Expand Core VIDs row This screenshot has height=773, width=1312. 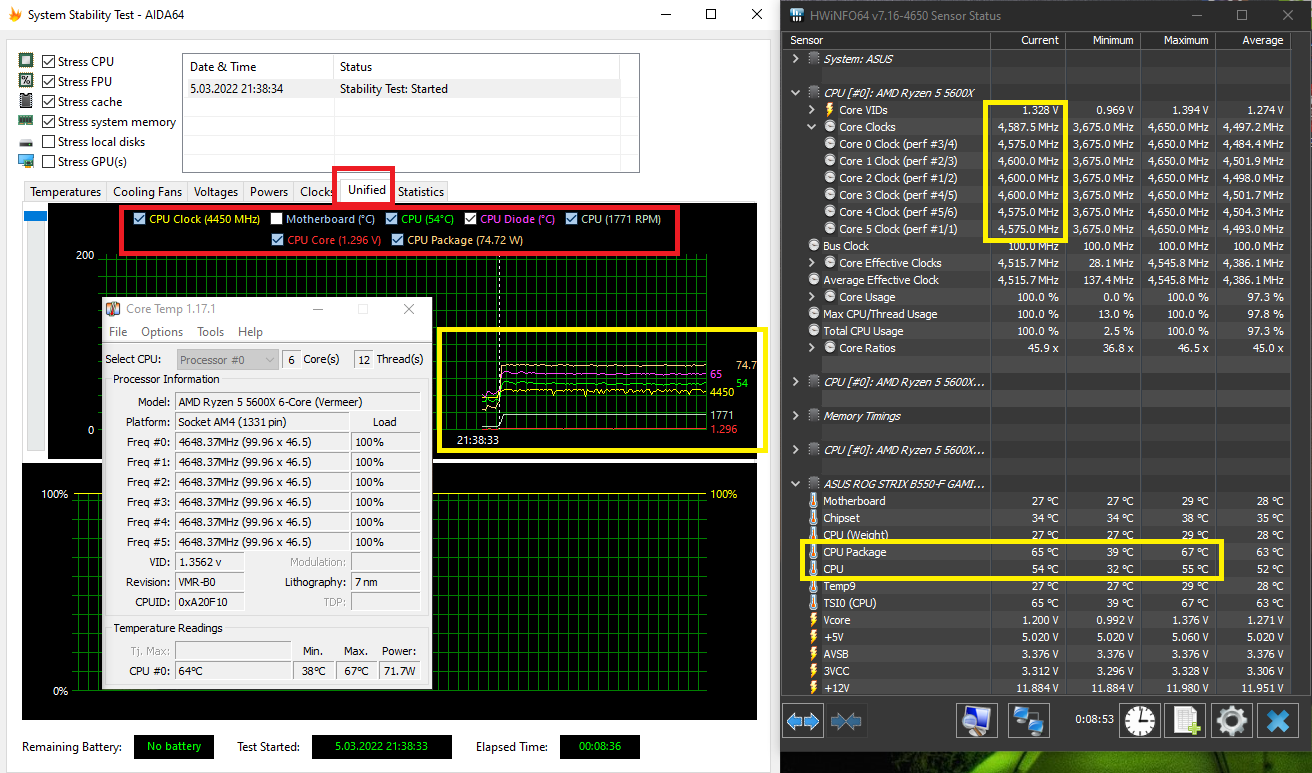pyautogui.click(x=812, y=110)
